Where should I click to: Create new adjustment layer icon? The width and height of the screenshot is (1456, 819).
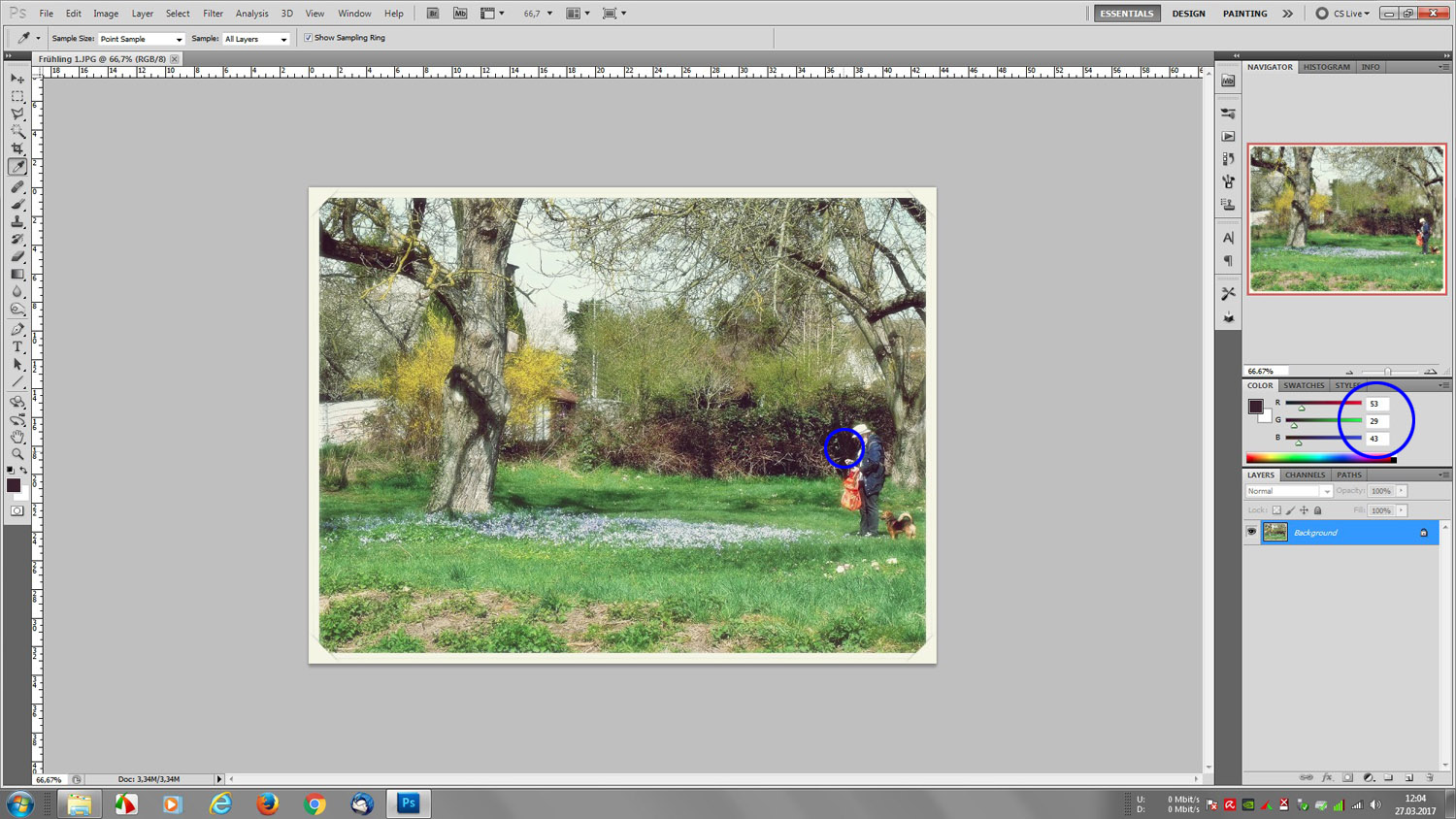click(x=1369, y=777)
